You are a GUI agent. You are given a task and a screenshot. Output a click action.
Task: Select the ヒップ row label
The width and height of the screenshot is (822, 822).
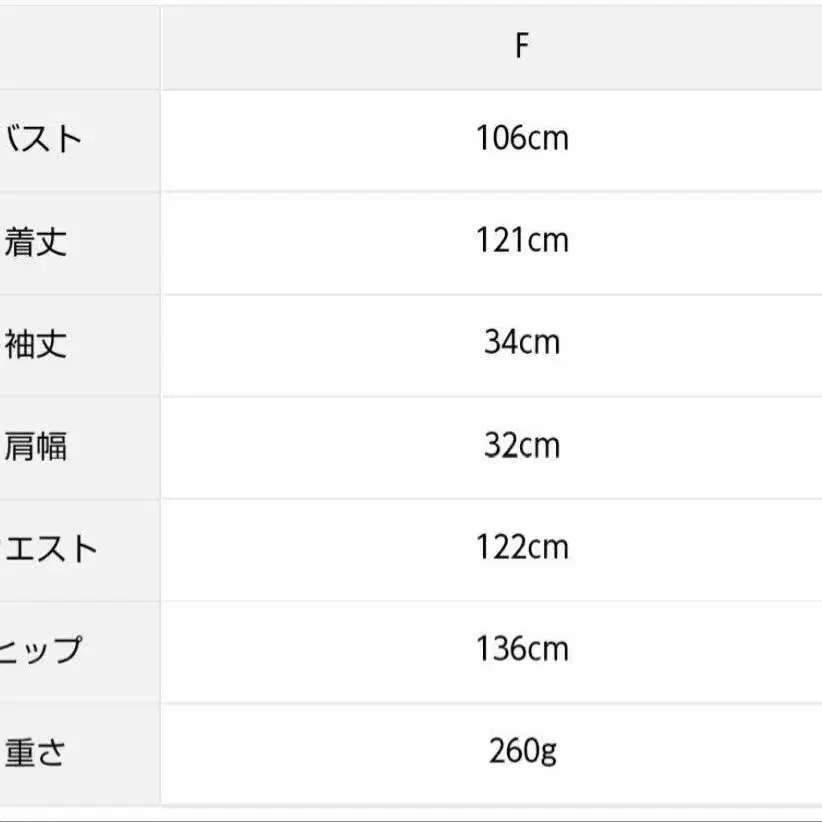coord(42,650)
